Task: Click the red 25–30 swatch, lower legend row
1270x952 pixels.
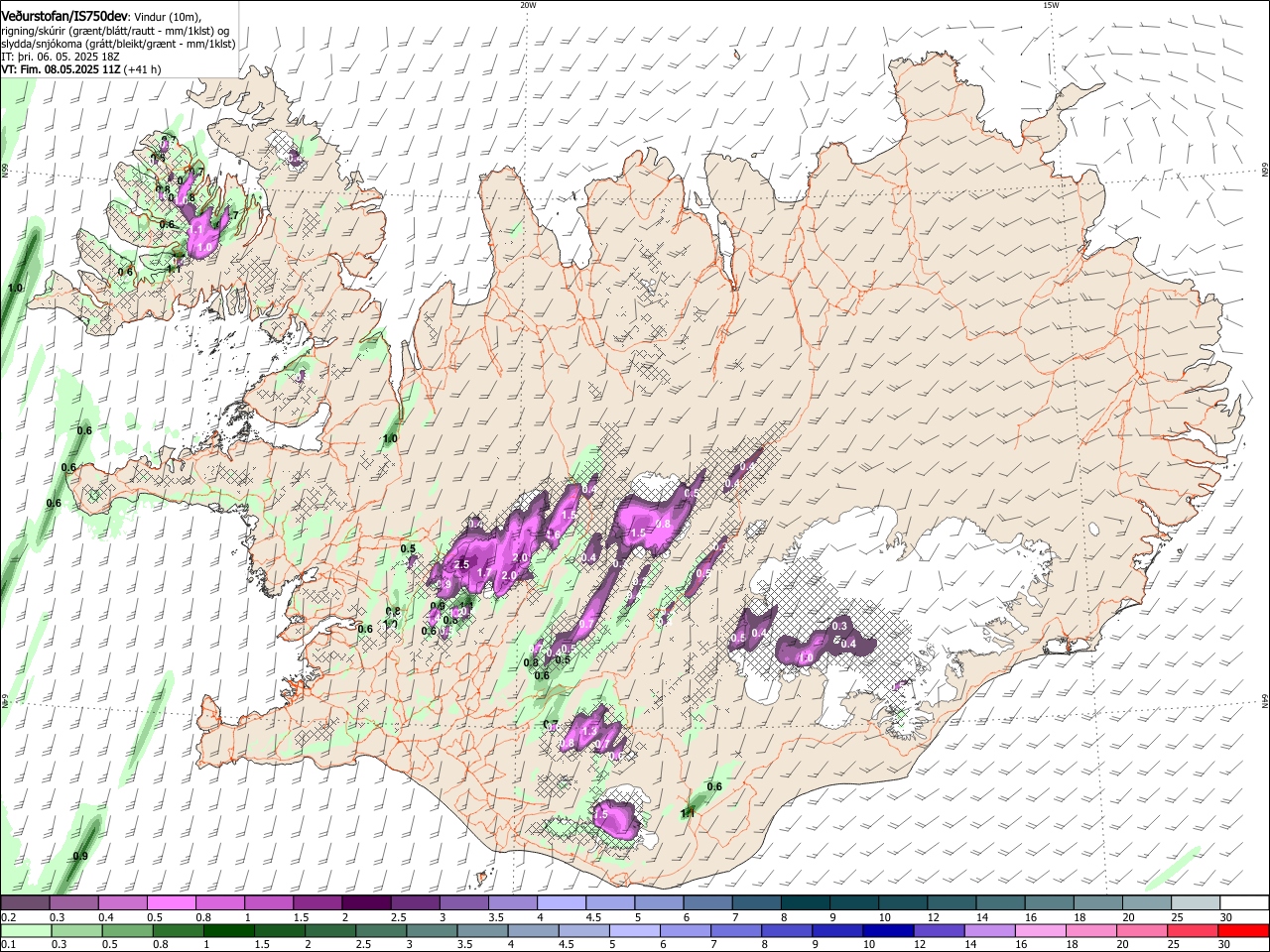Action: pyautogui.click(x=1192, y=930)
